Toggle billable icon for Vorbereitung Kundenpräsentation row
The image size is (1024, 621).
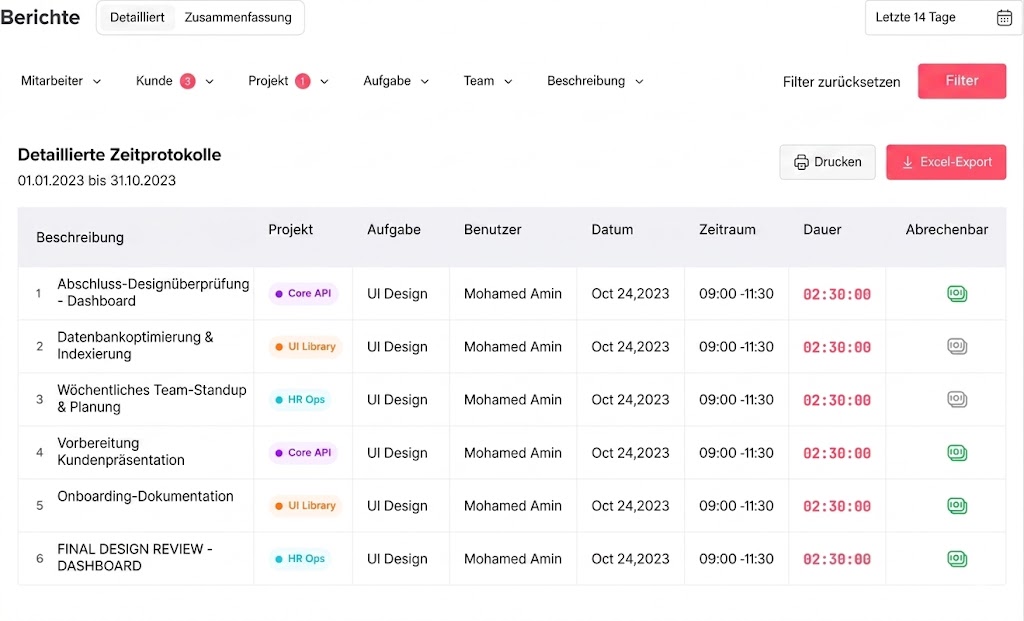pyautogui.click(x=957, y=453)
